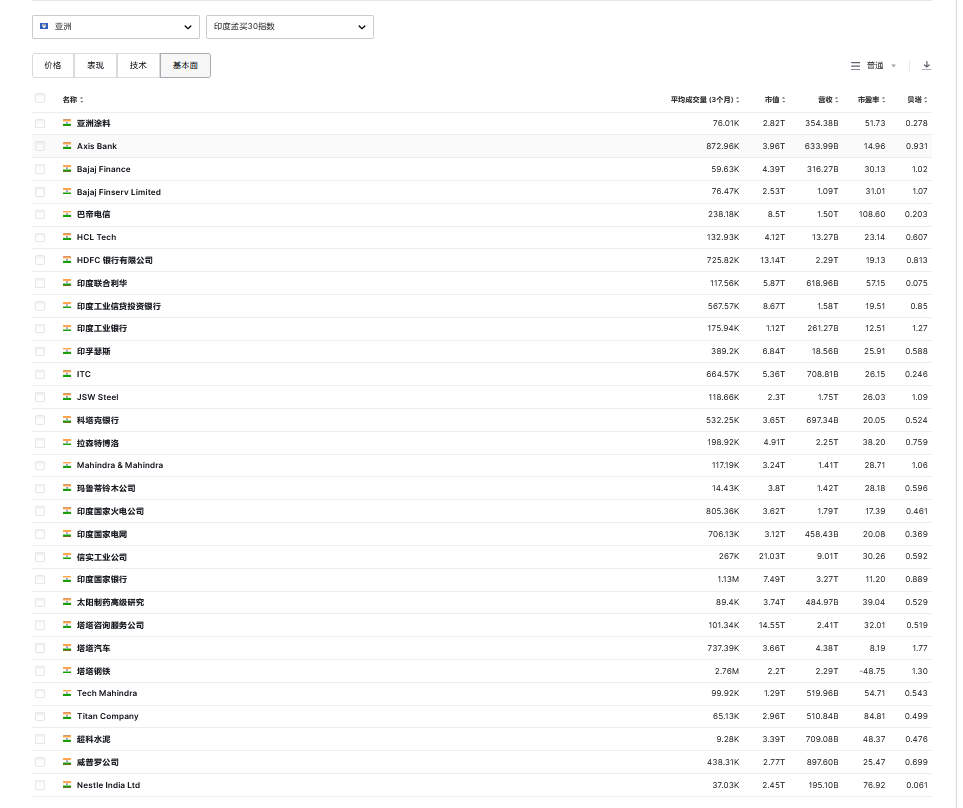Click the list view hamburger icon beside 普通
The width and height of the screenshot is (963, 808).
click(x=855, y=66)
